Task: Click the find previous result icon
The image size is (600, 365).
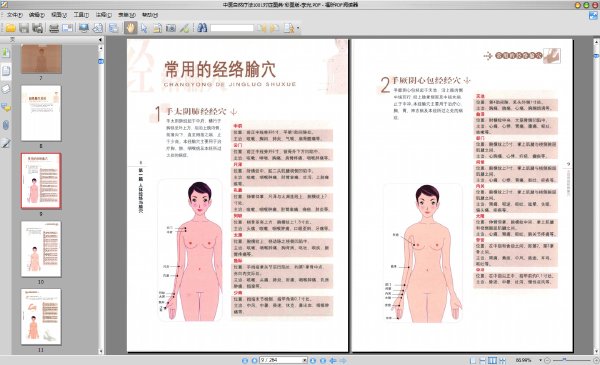Action: click(x=262, y=28)
